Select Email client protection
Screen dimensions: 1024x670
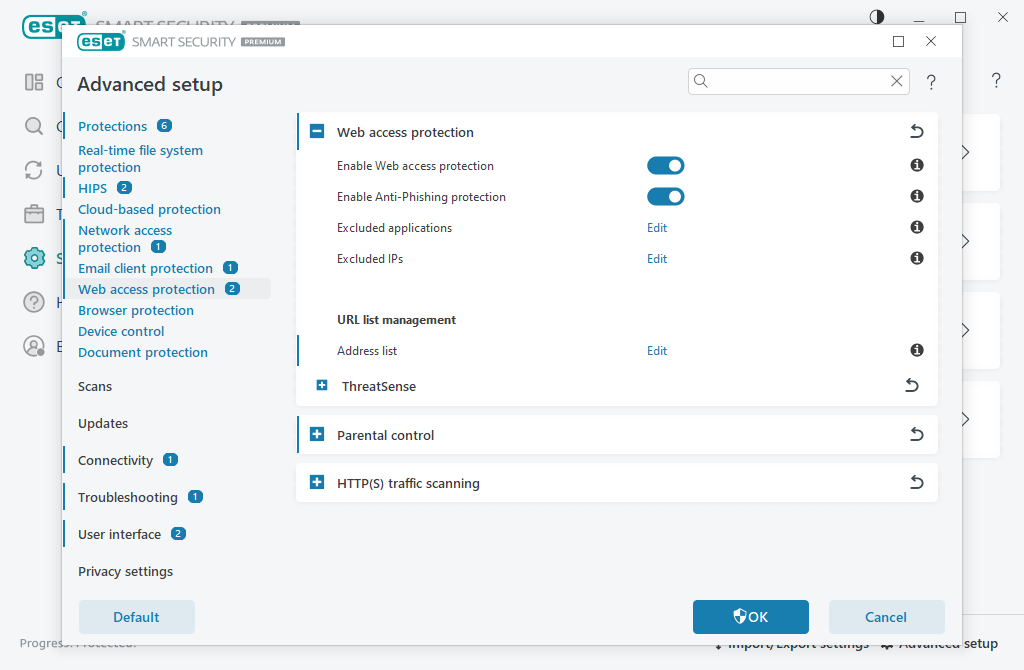146,268
